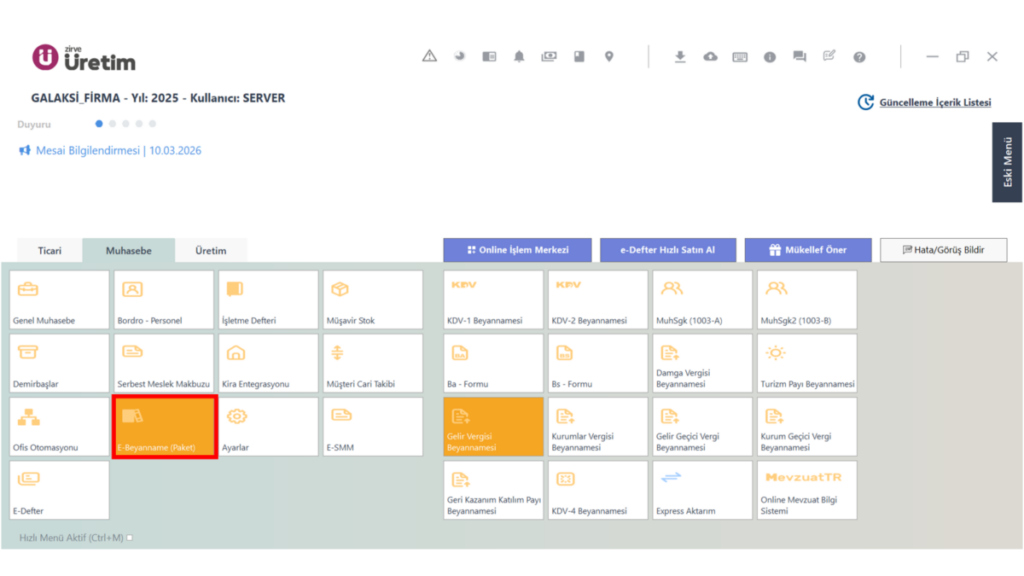Select the last Duyuru page dot
This screenshot has width=1024, height=576.
(x=152, y=123)
